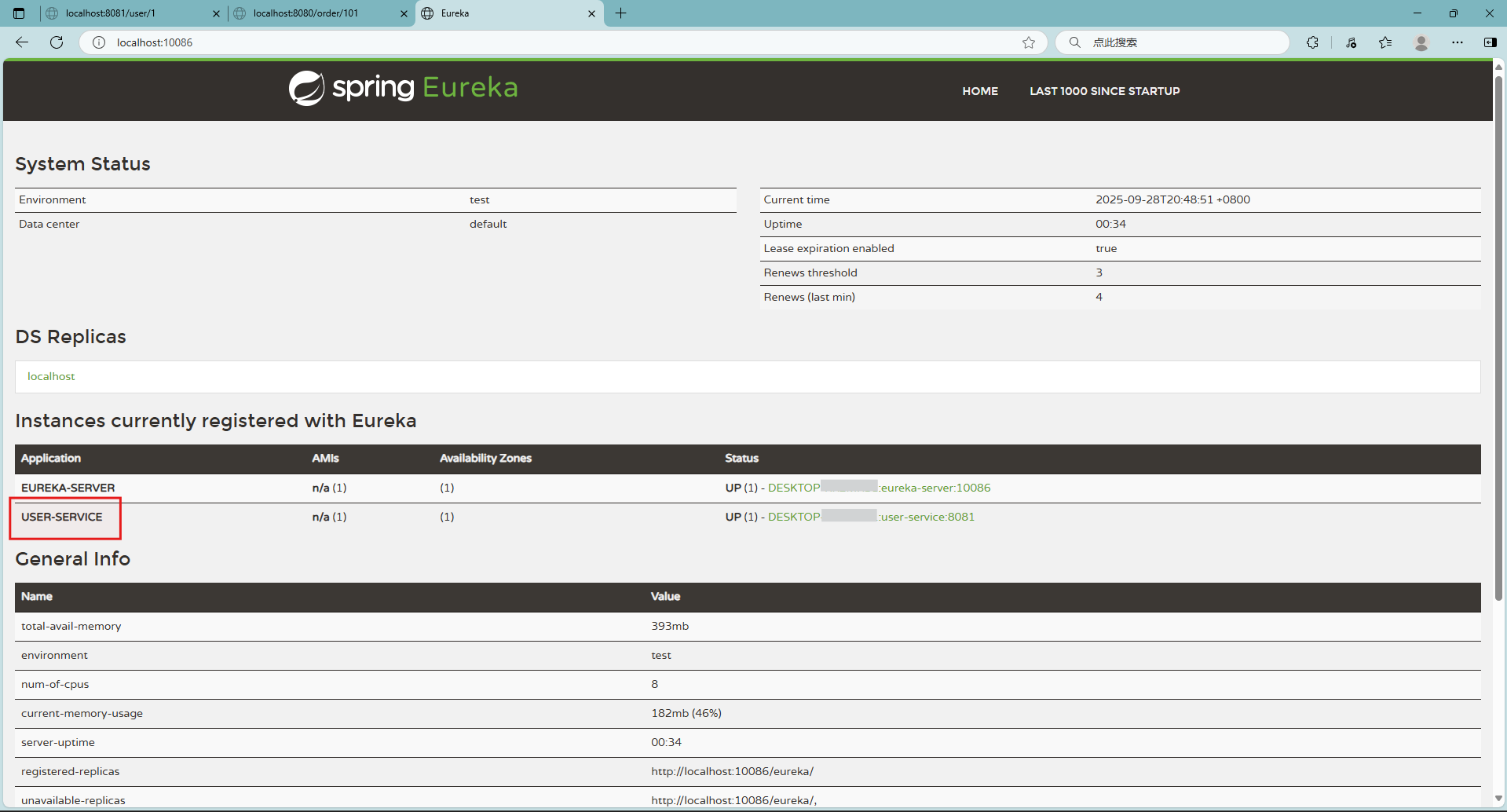1507x812 pixels.
Task: Click the Spring Eureka logo
Action: pyautogui.click(x=404, y=88)
